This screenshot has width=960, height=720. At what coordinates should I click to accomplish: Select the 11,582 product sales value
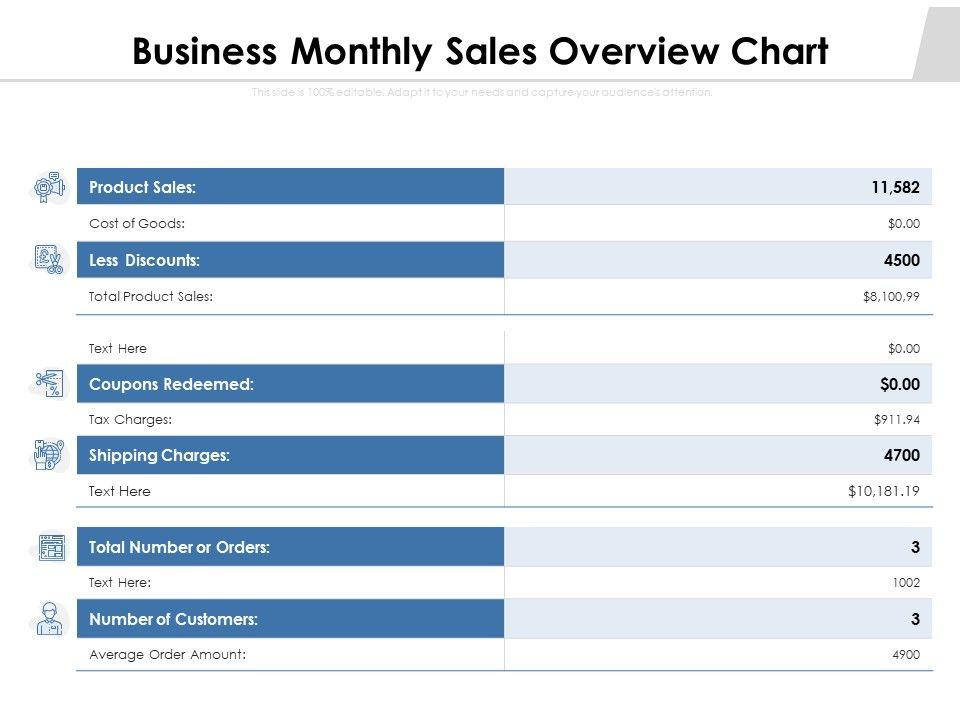tap(894, 187)
